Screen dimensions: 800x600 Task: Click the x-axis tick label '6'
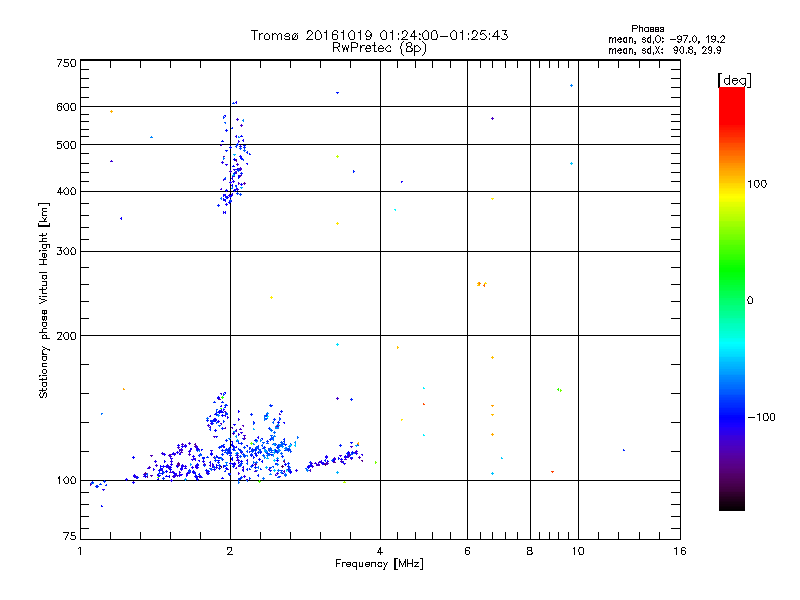[x=467, y=551]
